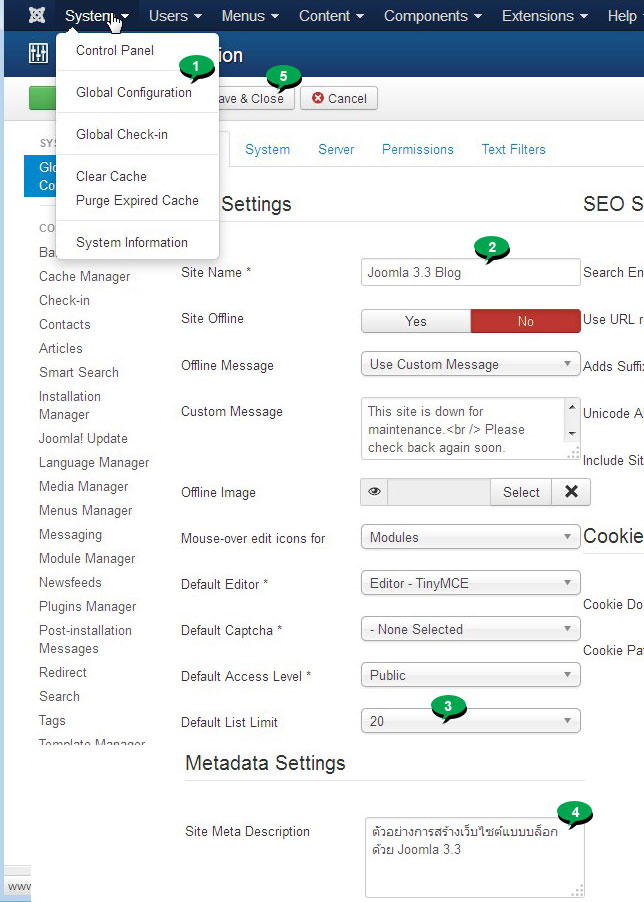Open Newsfeeds in sidebar
644x902 pixels.
(x=70, y=583)
